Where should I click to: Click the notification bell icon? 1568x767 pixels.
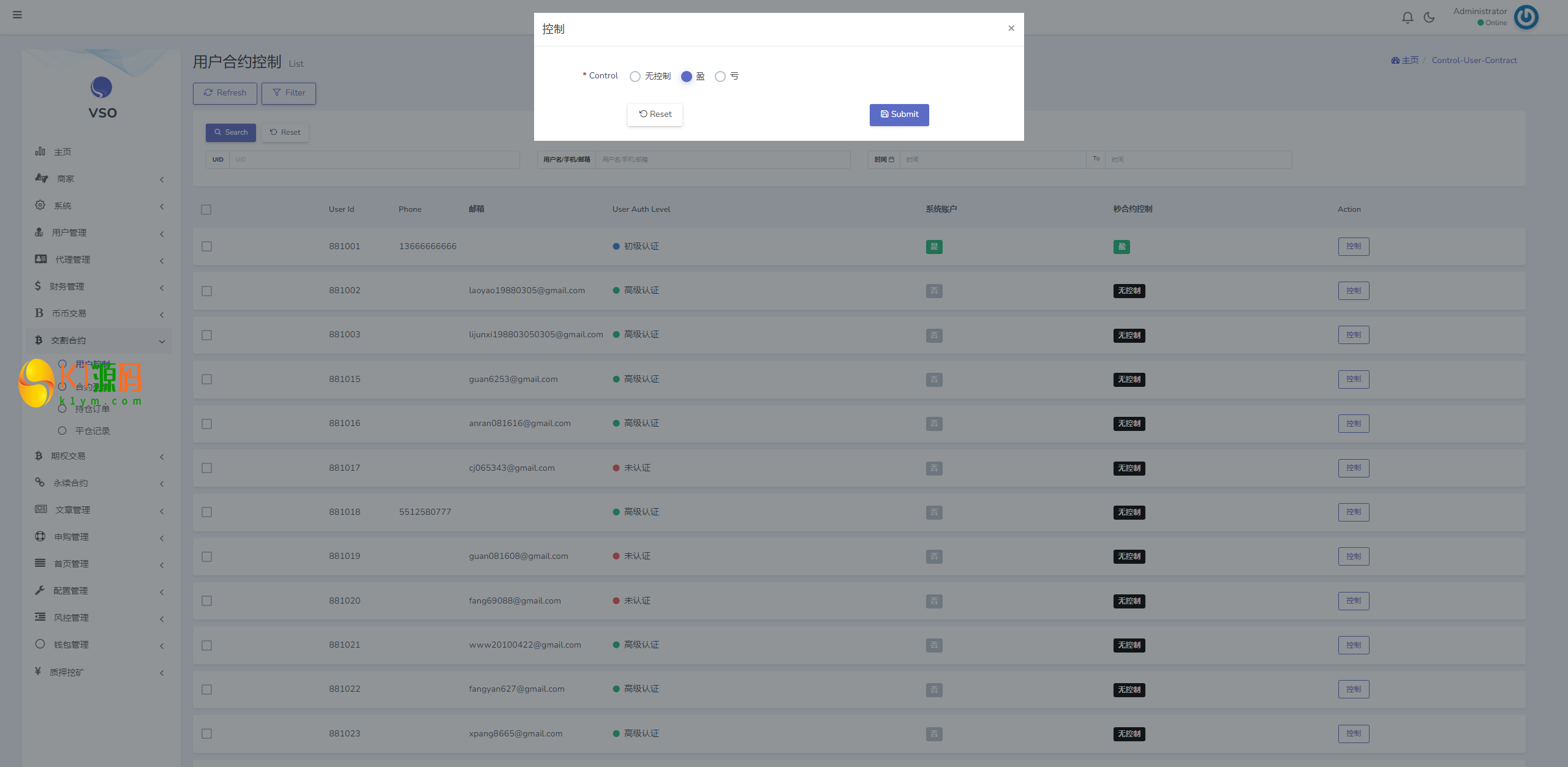(1408, 17)
